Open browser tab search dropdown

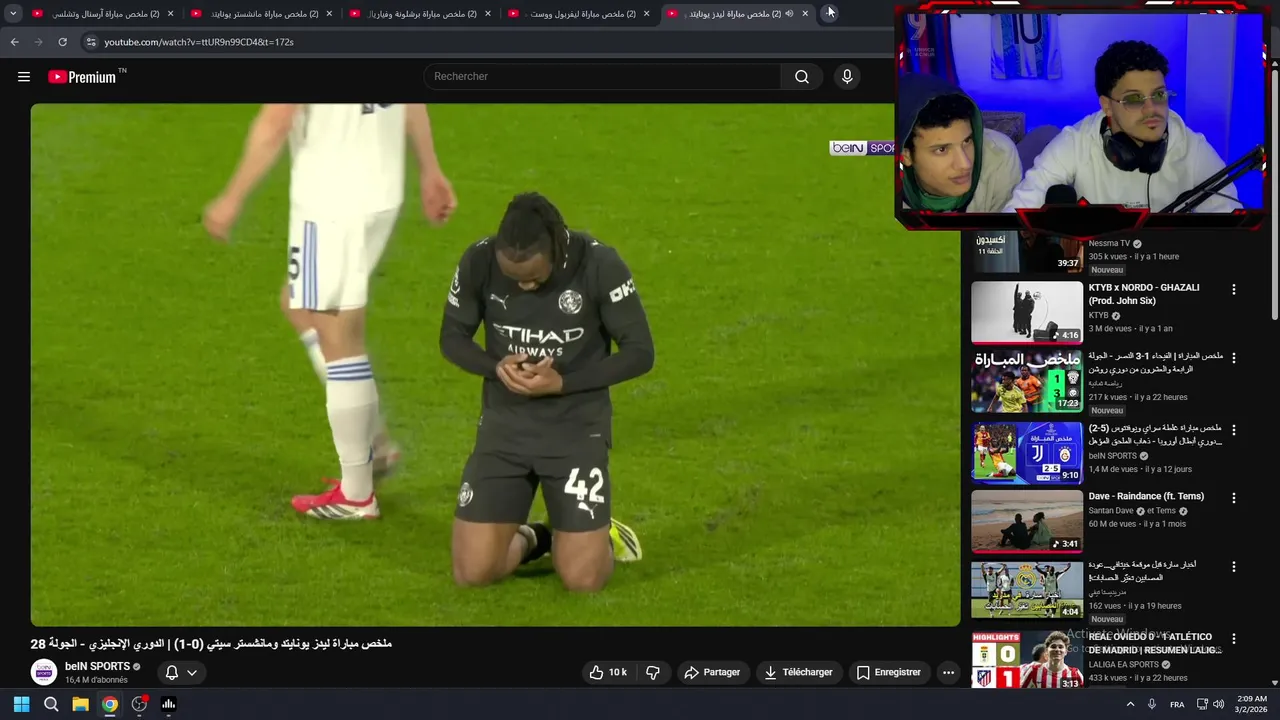13,13
